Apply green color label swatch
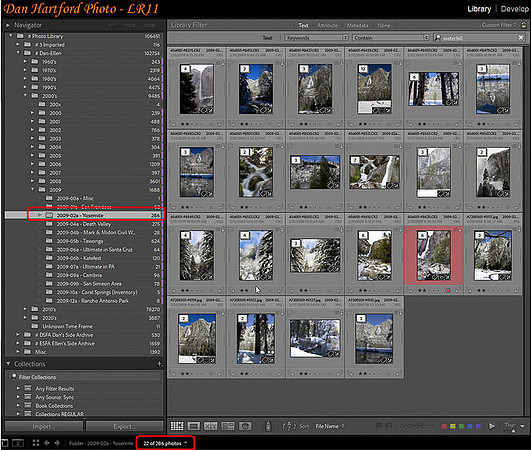 coord(461,426)
